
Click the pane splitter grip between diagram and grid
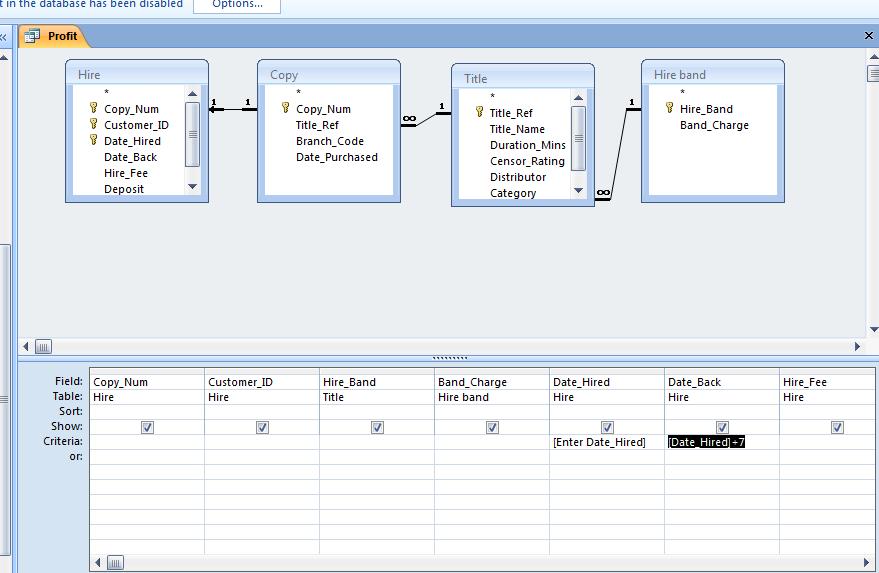pos(450,358)
